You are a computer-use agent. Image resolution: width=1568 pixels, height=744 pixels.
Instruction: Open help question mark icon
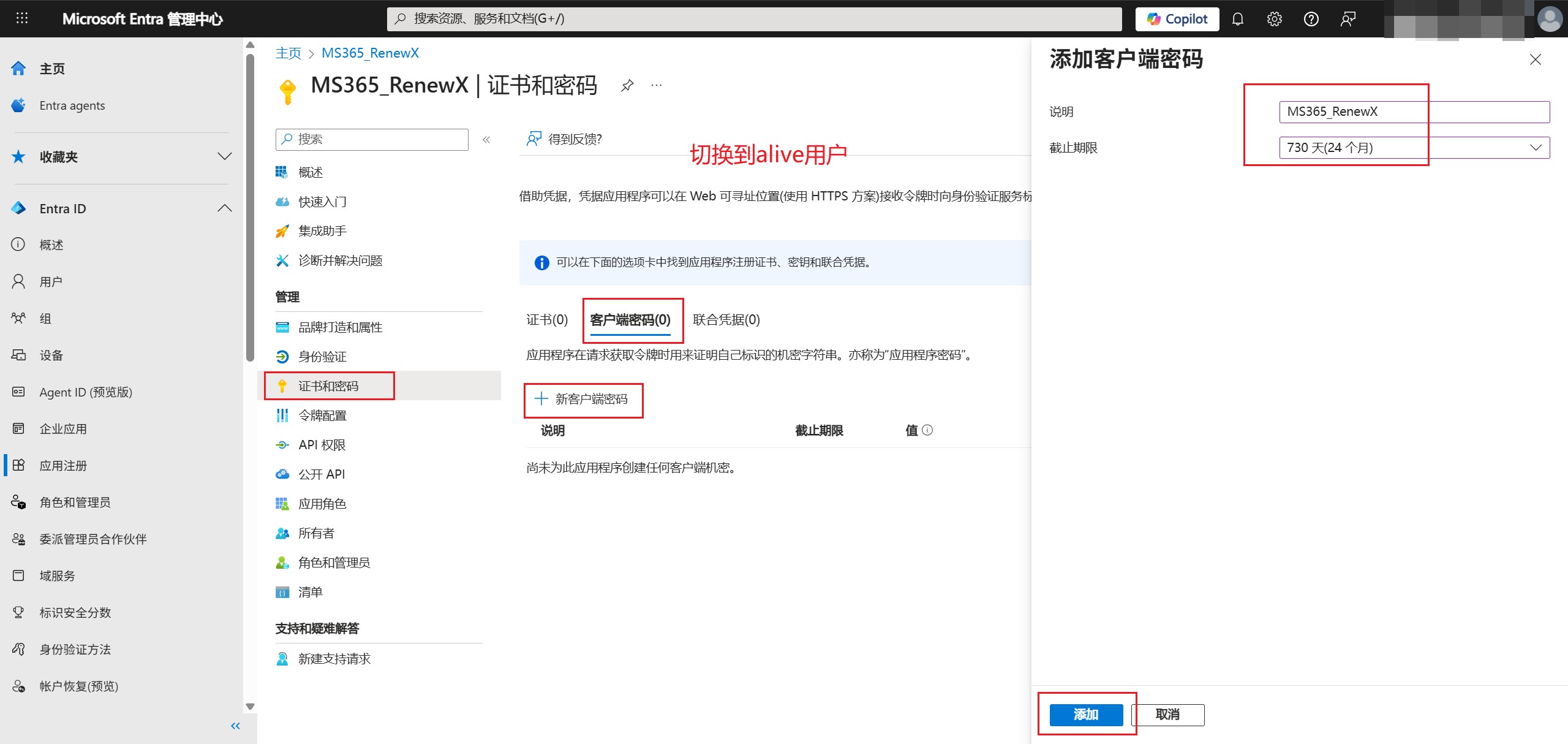coord(1311,19)
